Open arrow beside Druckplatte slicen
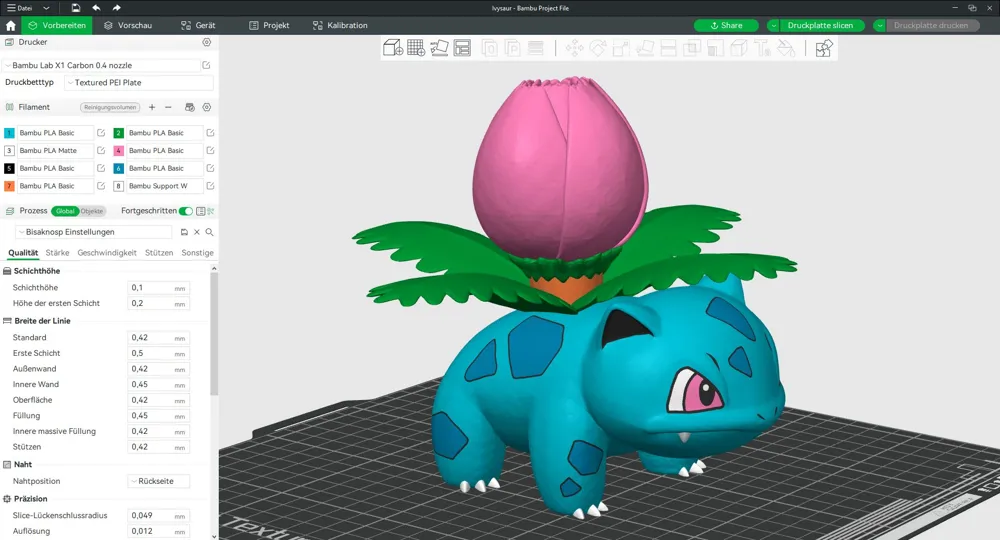Viewport: 1000px width, 540px height. point(773,26)
